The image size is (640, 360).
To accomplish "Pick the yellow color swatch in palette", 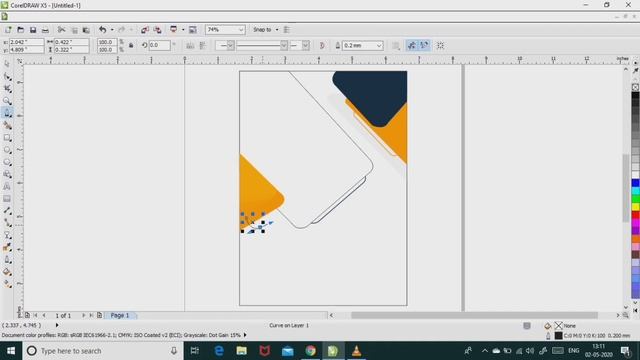I will click(636, 207).
